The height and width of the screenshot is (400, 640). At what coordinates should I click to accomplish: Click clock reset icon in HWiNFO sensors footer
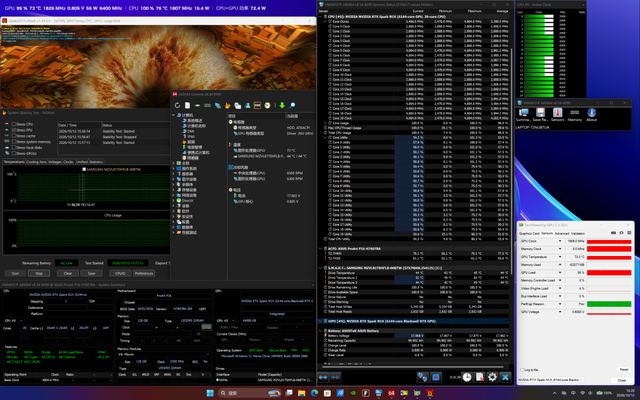pos(467,377)
